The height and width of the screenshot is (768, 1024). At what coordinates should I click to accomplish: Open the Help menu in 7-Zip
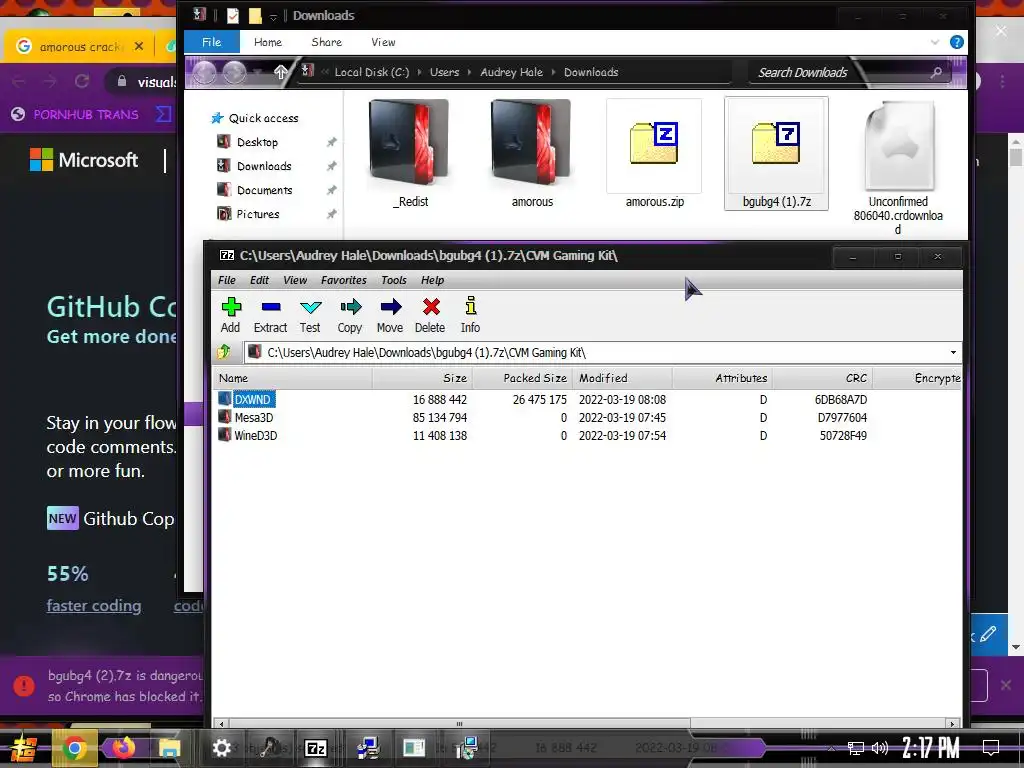coord(432,280)
